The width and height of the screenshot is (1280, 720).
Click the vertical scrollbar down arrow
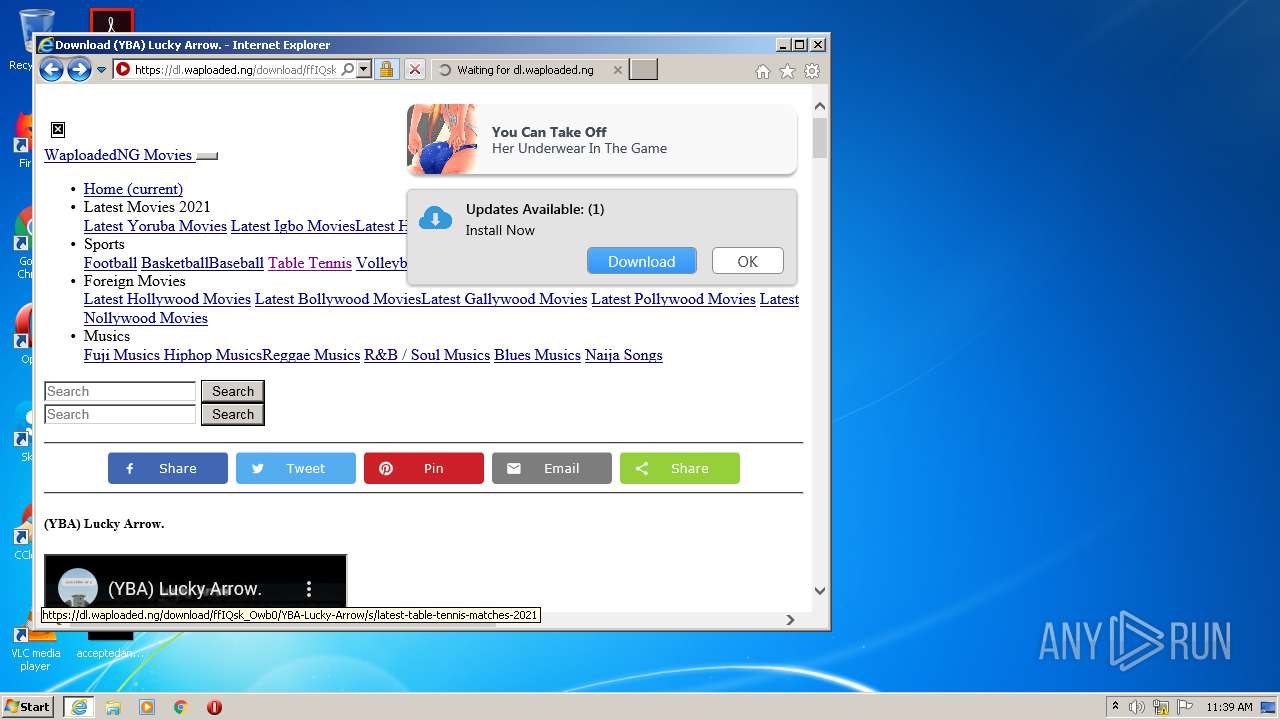tap(820, 591)
